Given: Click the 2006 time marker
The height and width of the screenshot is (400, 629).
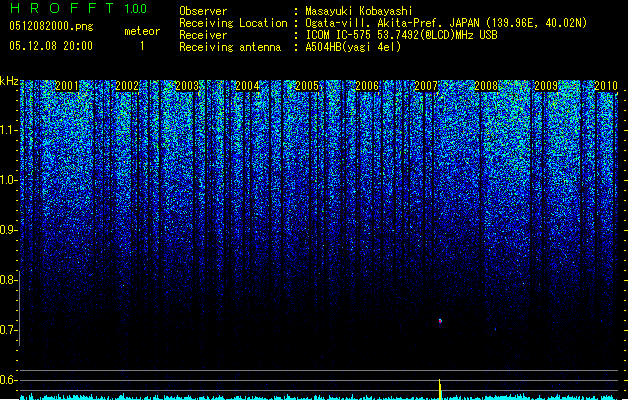Looking at the screenshot, I should point(367,86).
